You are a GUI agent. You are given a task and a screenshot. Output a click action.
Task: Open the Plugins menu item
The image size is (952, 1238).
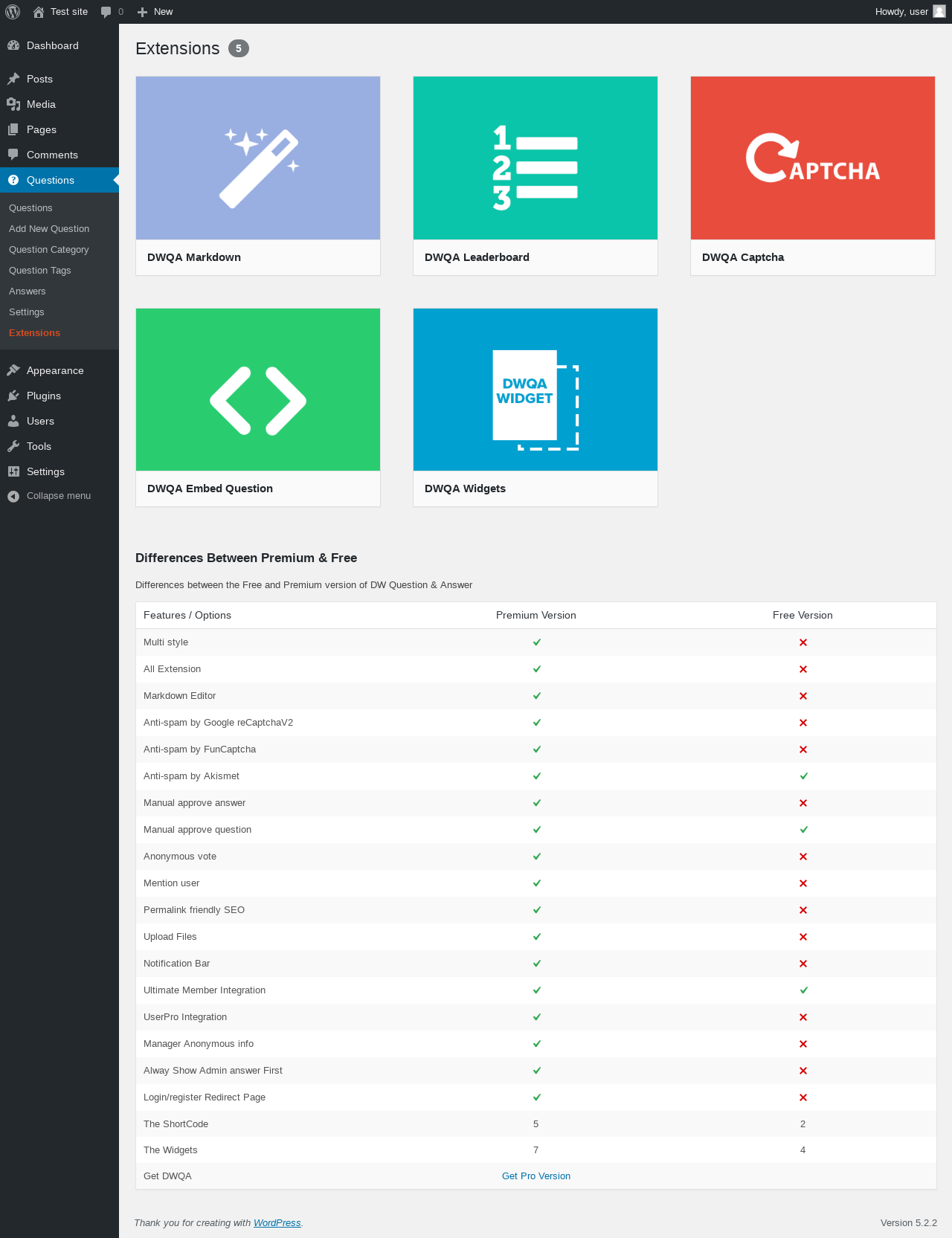[x=59, y=396]
